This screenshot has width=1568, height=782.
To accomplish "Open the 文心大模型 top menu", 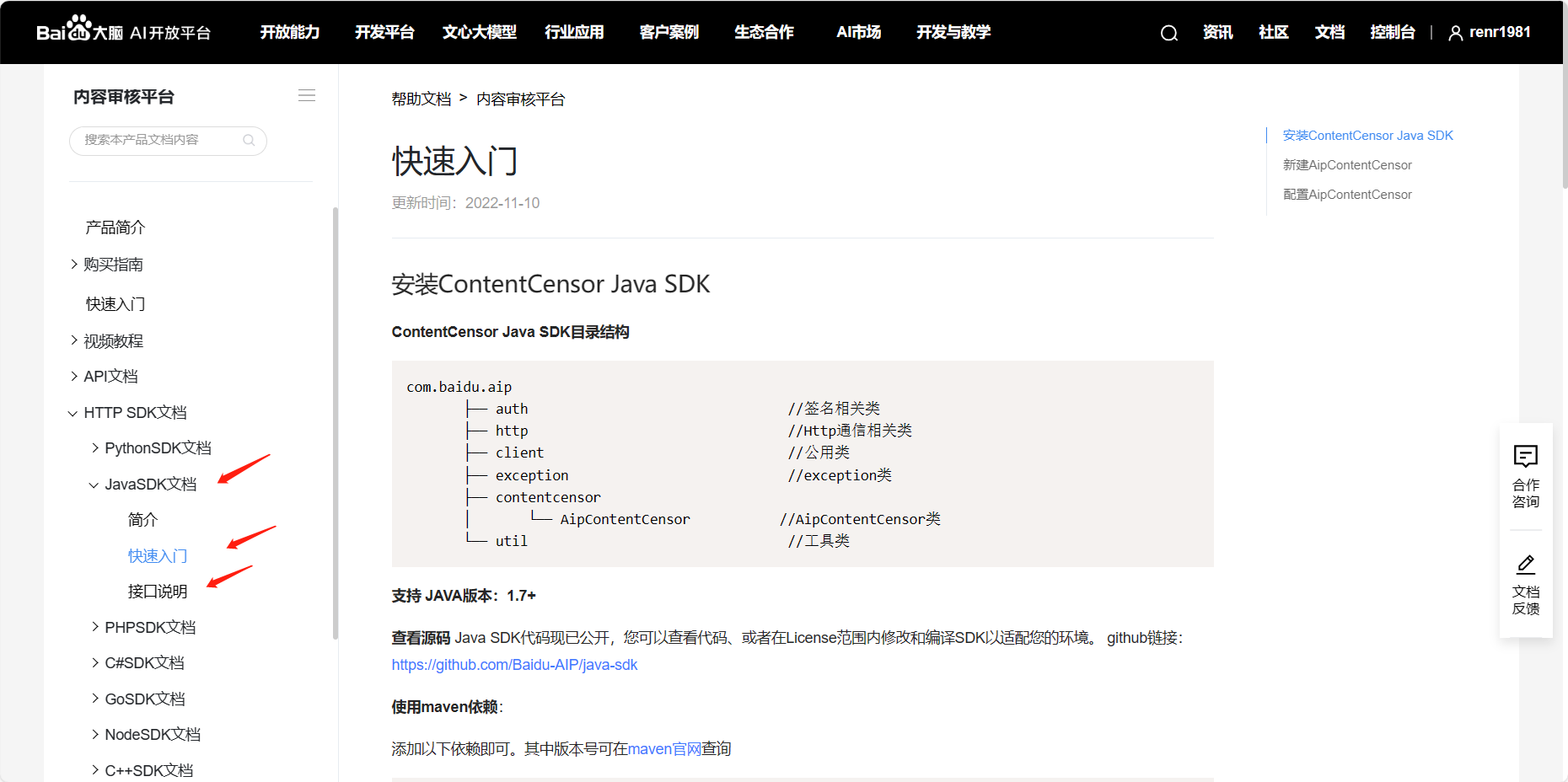I will [x=480, y=32].
